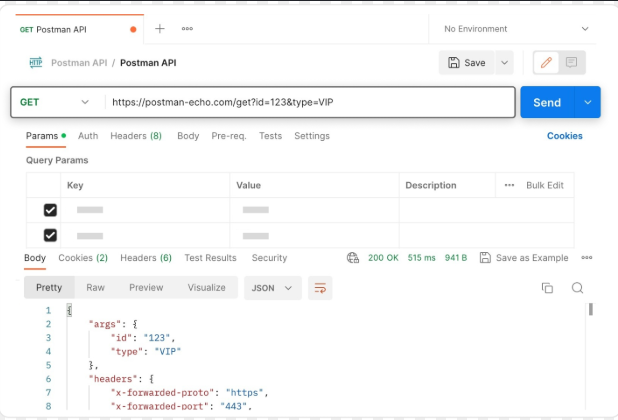The height and width of the screenshot is (420, 618).
Task: Click into the request URL field
Action: coord(309,102)
